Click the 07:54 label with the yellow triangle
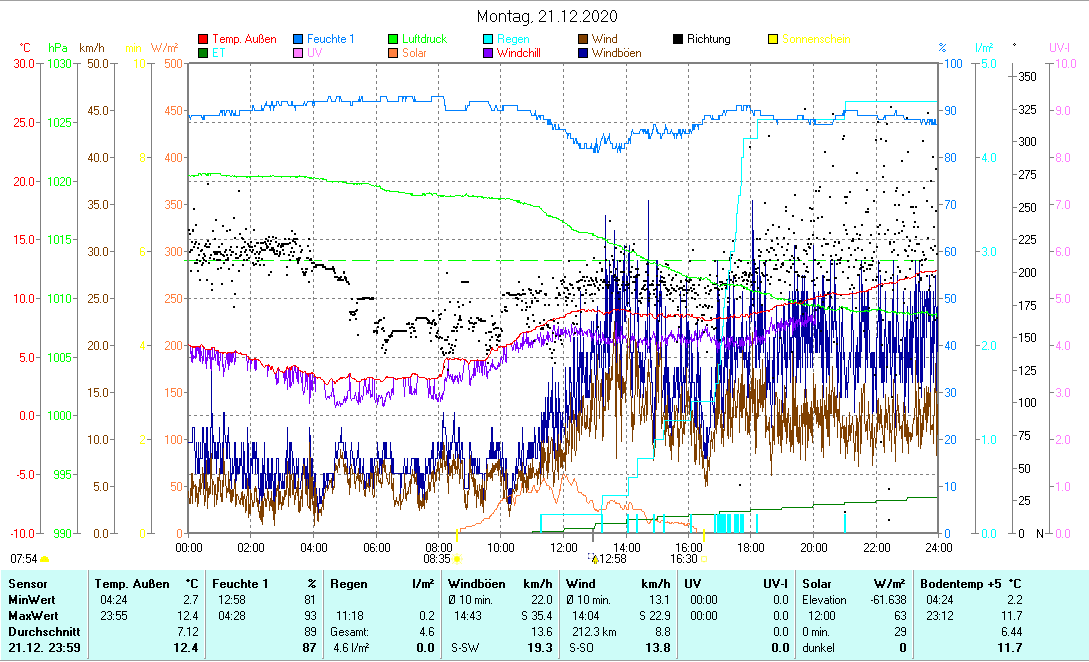 pyautogui.click(x=29, y=559)
